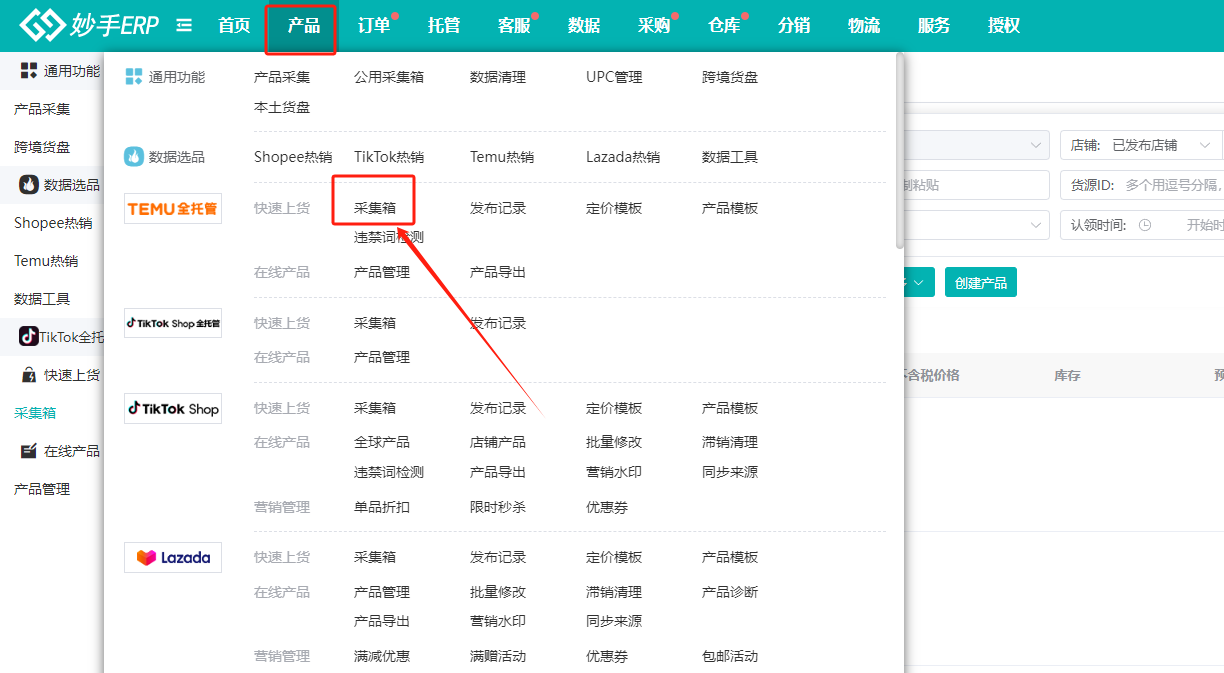Viewport: 1224px width, 673px height.
Task: Open 单品折扣 link
Action: coord(382,507)
